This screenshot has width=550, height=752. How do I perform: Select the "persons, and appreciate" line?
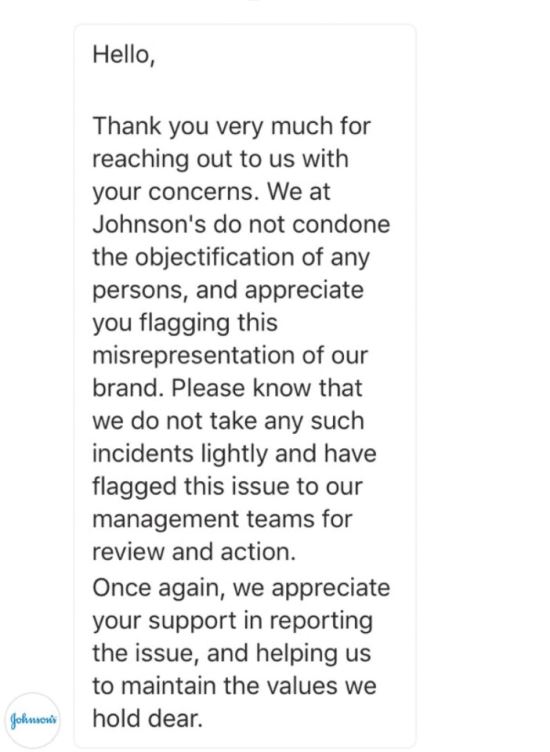(x=228, y=291)
